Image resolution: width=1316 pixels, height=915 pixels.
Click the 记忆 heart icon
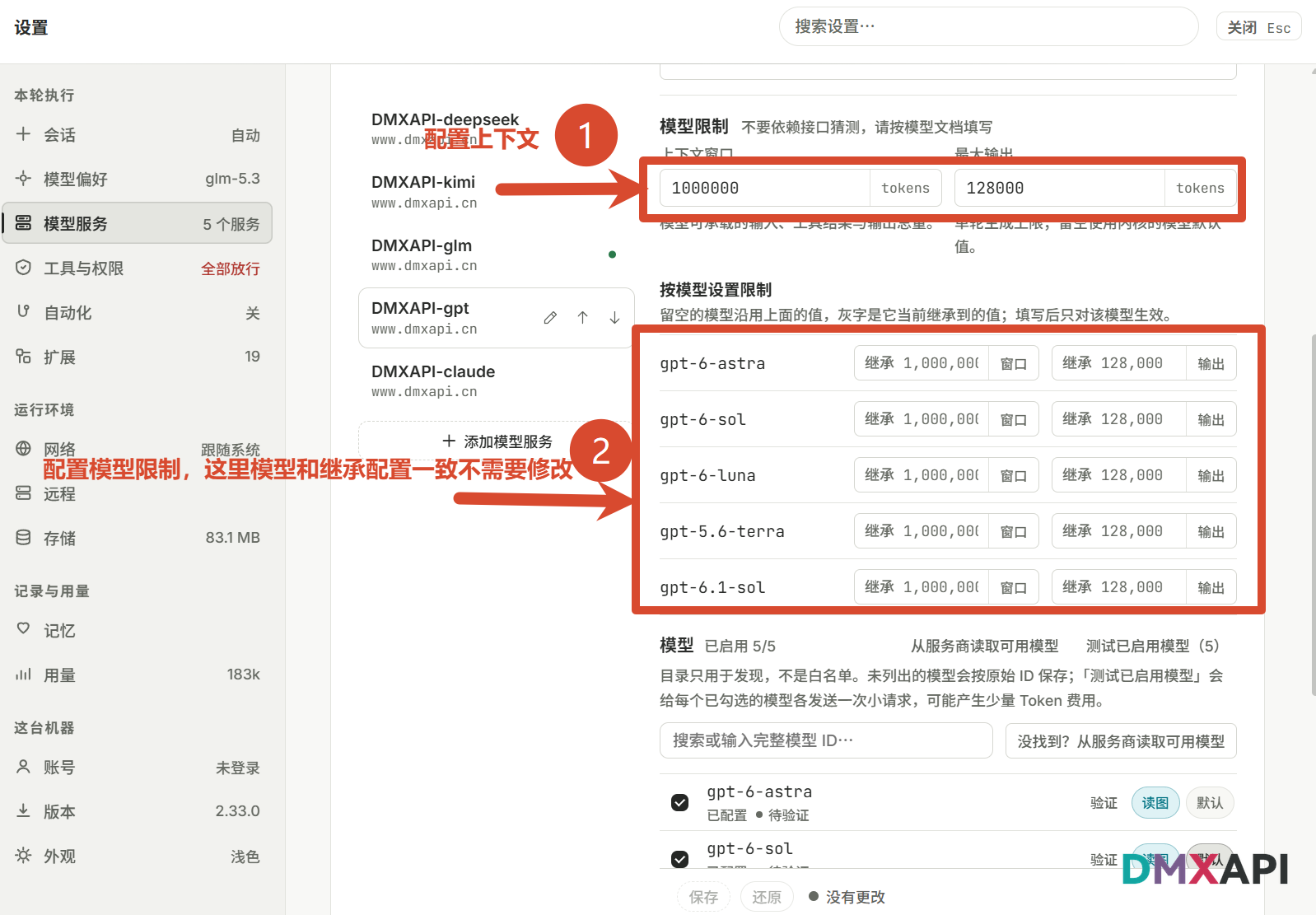(x=23, y=630)
